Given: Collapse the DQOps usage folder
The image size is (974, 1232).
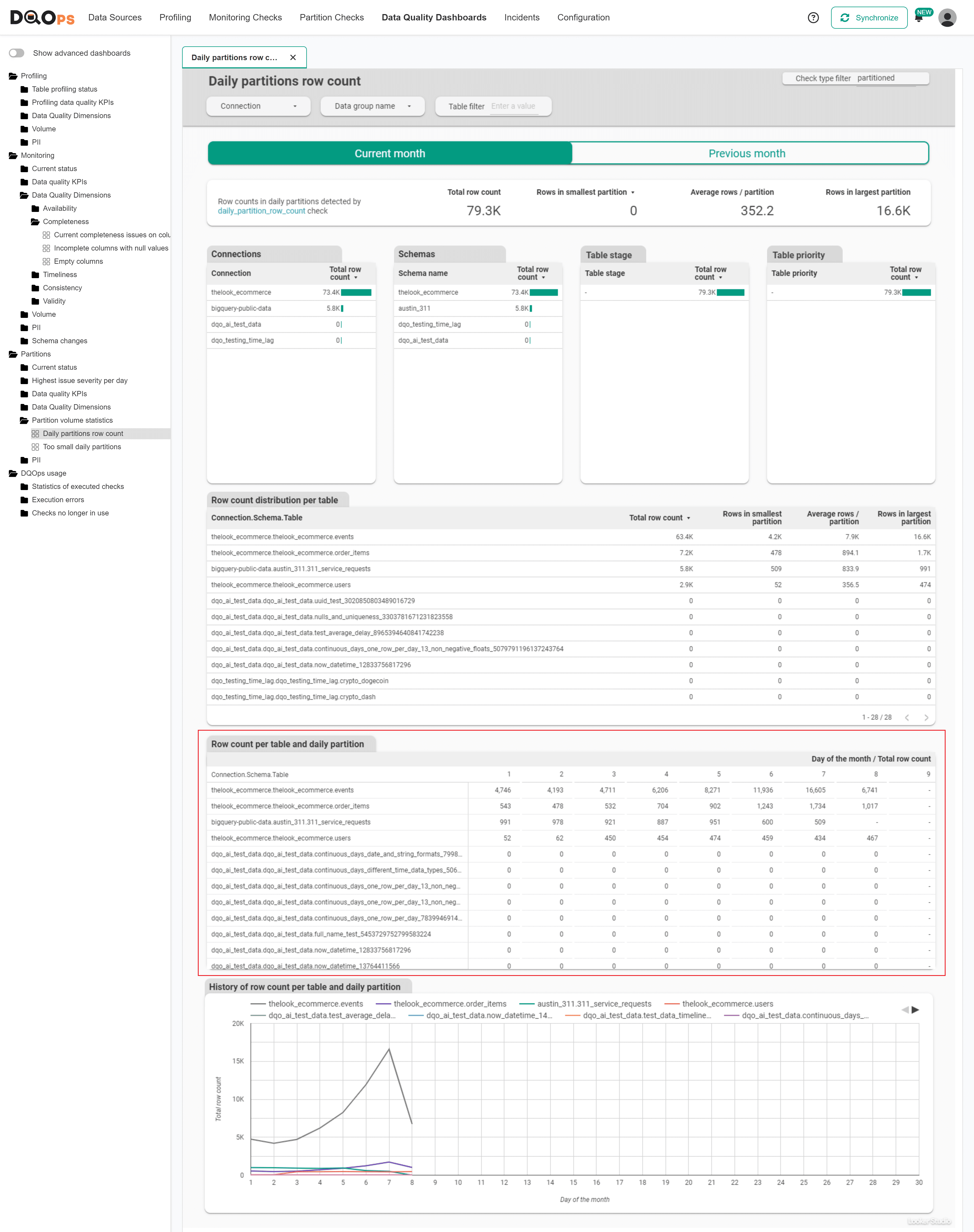Looking at the screenshot, I should coord(13,474).
